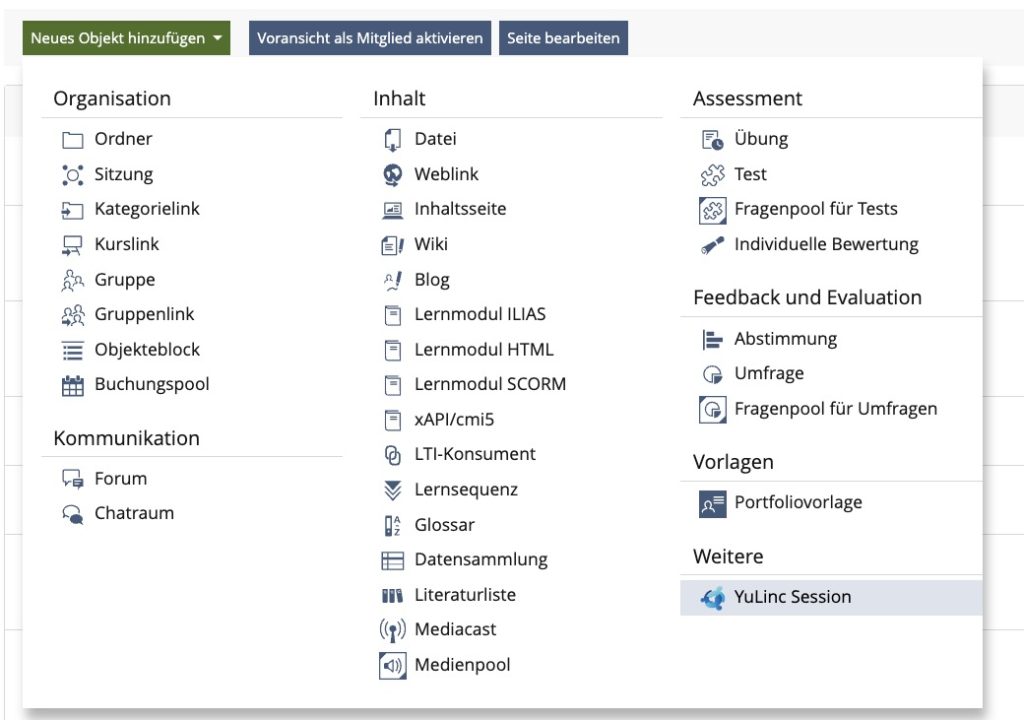Select the Glossar A-Z icon
Screen dimensions: 1024x720
(392, 526)
